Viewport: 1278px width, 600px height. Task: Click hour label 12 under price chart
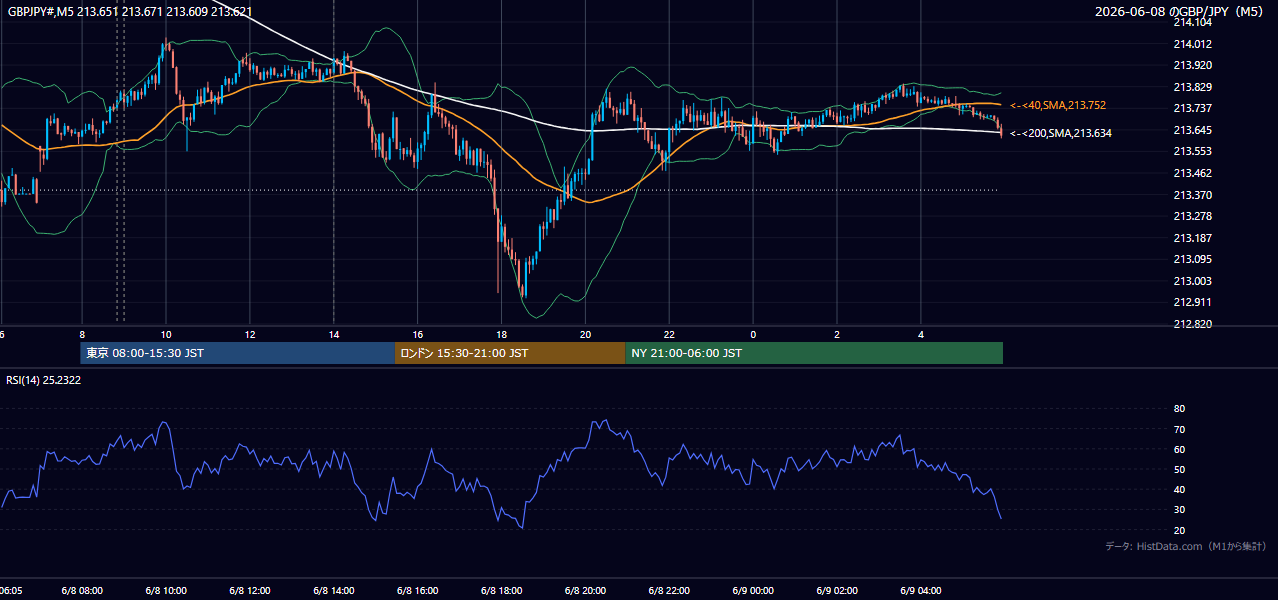click(x=250, y=335)
